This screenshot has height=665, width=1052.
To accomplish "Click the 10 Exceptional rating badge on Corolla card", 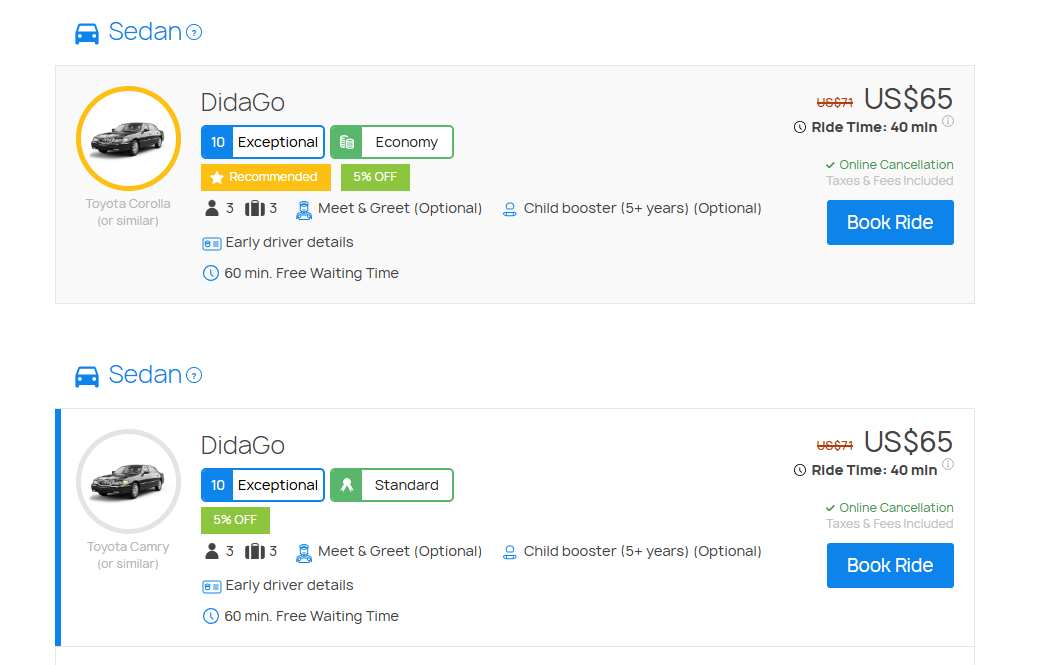I will point(263,142).
